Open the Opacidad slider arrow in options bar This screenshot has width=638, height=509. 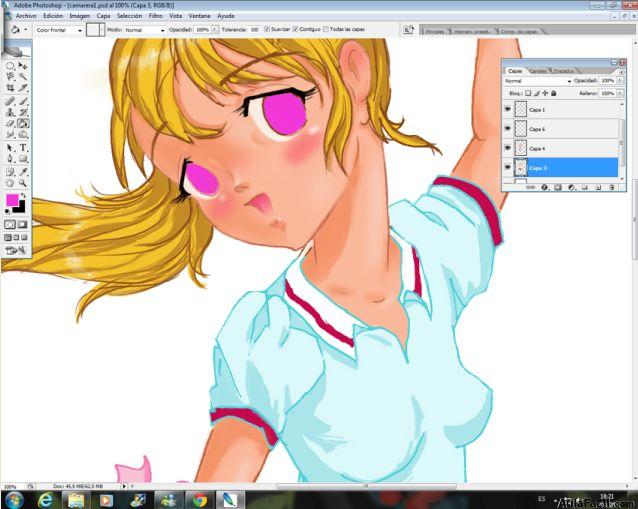[214, 30]
